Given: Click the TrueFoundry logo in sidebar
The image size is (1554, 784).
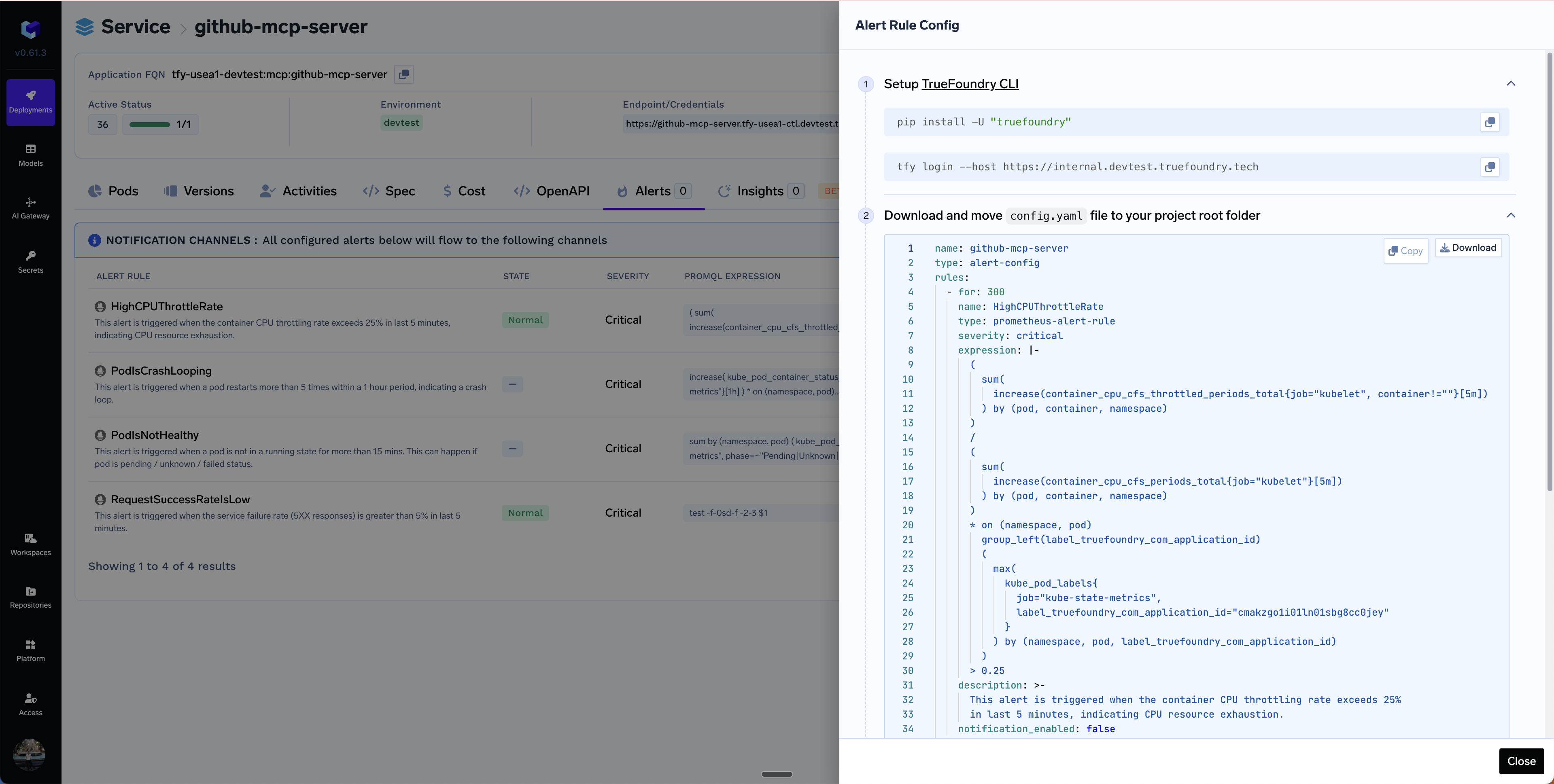Looking at the screenshot, I should (x=30, y=29).
